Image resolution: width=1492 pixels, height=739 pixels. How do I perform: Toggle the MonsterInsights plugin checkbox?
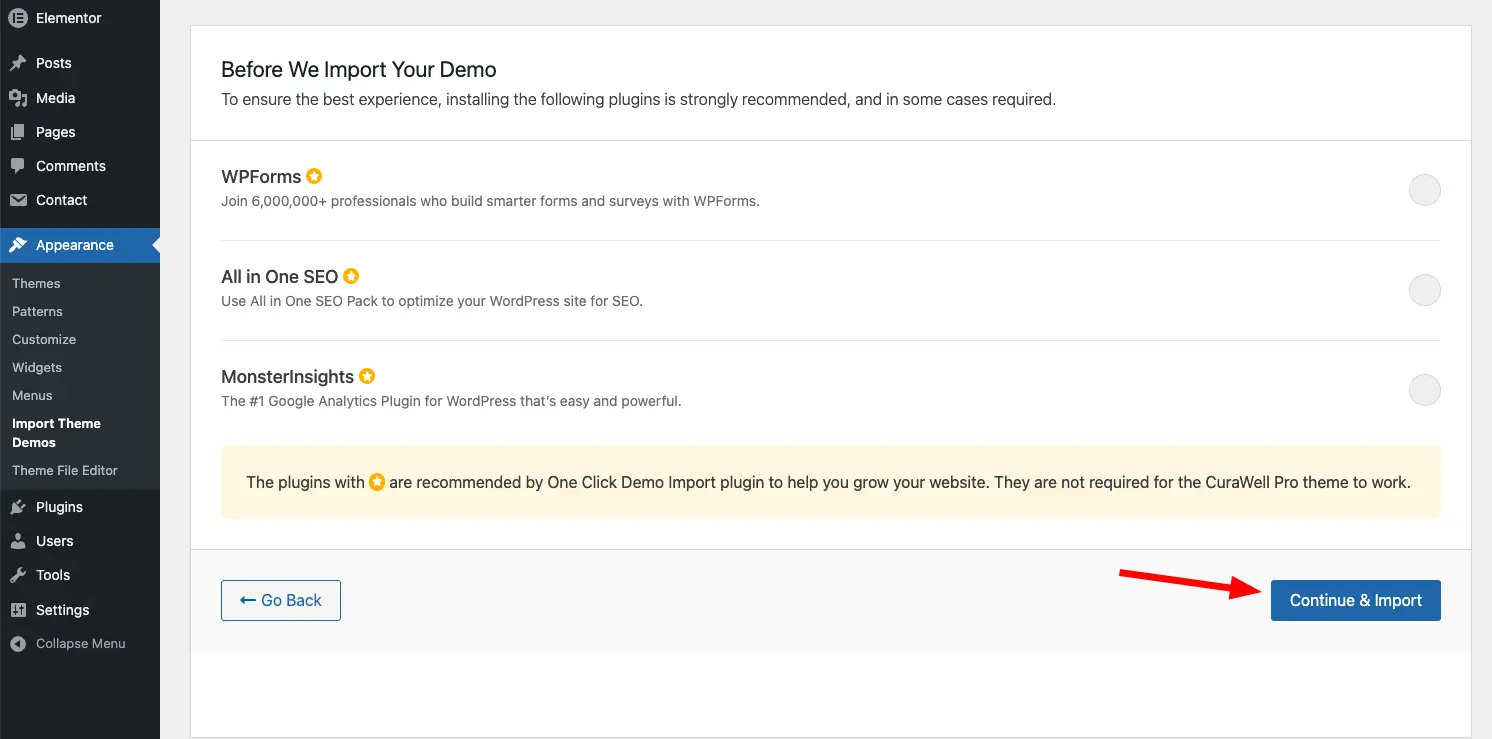[1424, 390]
